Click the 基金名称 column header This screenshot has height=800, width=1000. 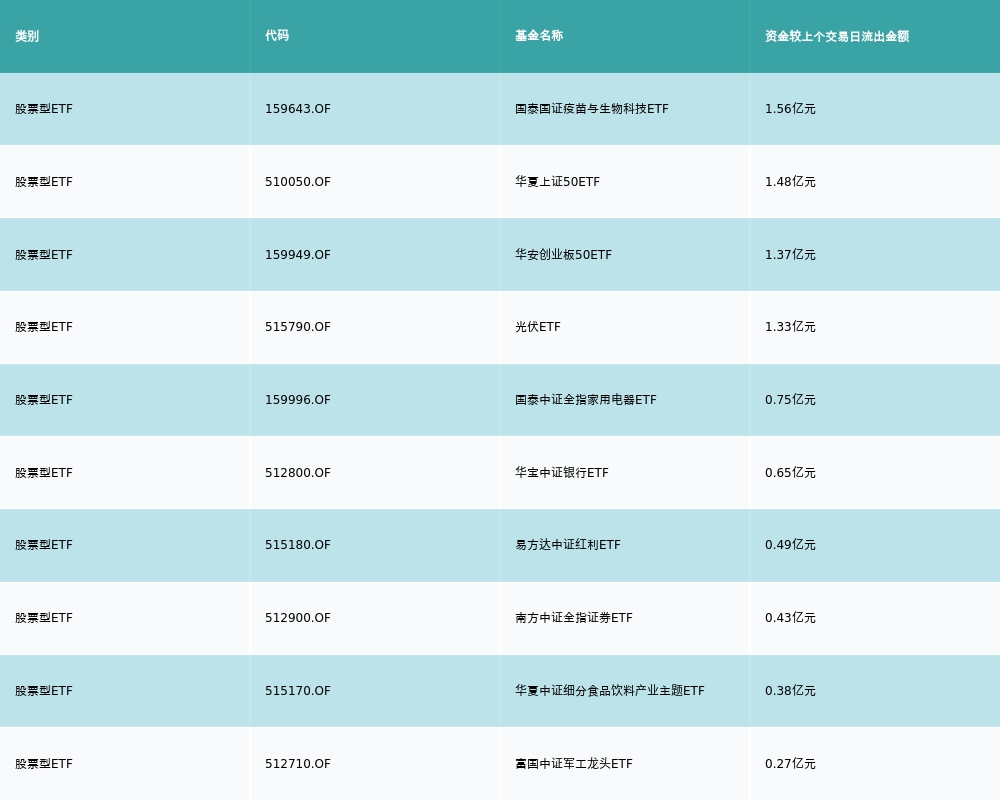pos(539,36)
